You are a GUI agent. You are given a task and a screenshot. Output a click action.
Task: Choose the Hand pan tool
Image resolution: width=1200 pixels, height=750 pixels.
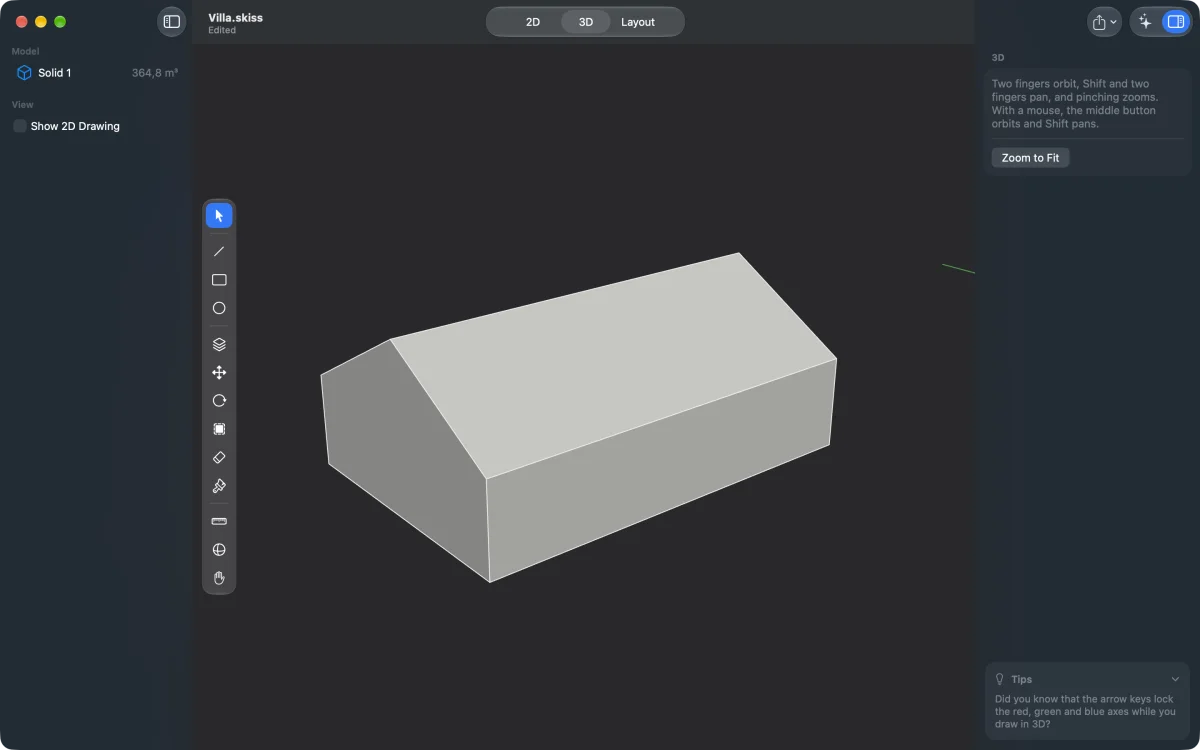point(219,578)
